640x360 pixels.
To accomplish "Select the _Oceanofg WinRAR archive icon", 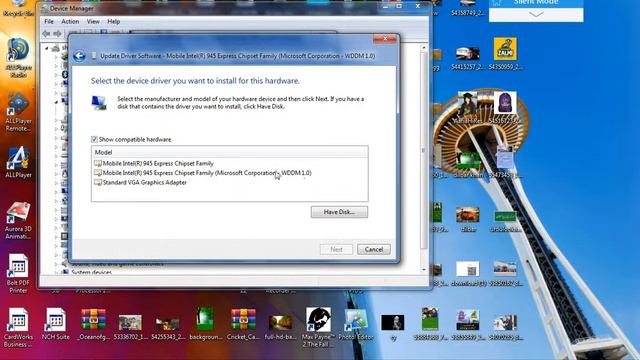I will (93, 324).
